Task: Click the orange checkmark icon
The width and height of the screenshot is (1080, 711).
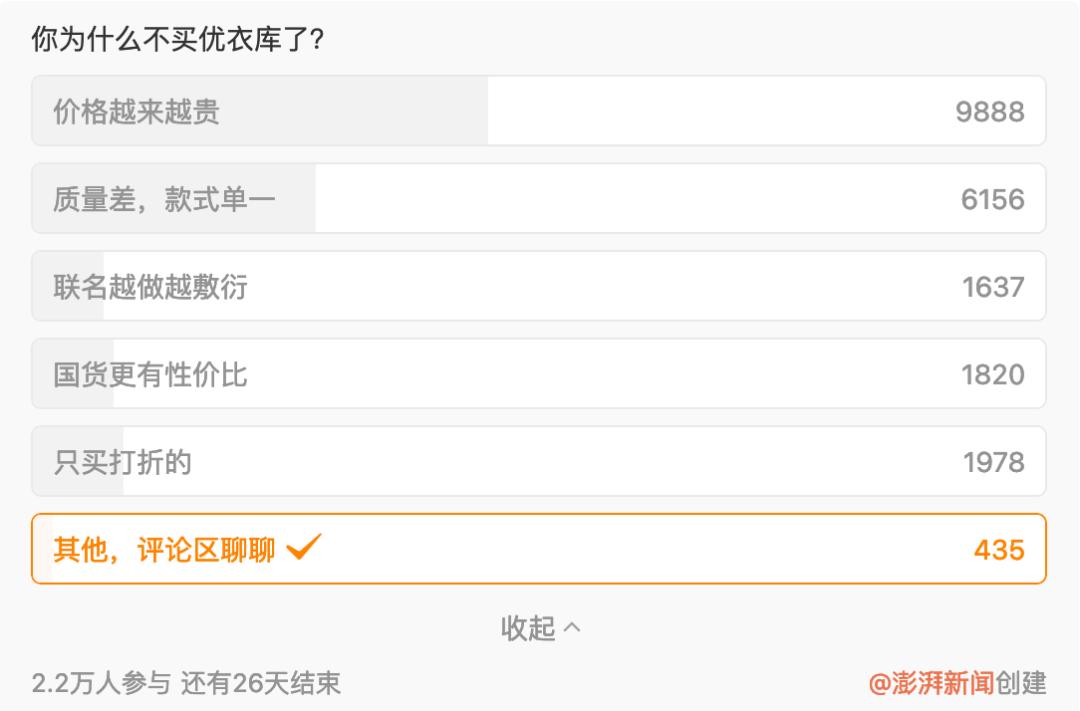Action: [304, 548]
